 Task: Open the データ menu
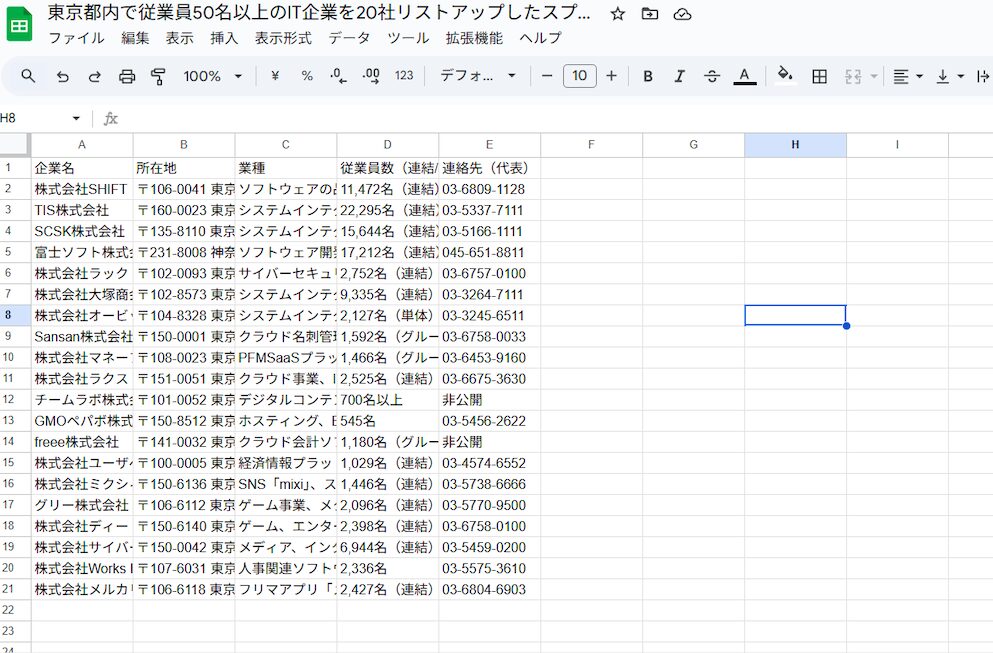click(349, 38)
